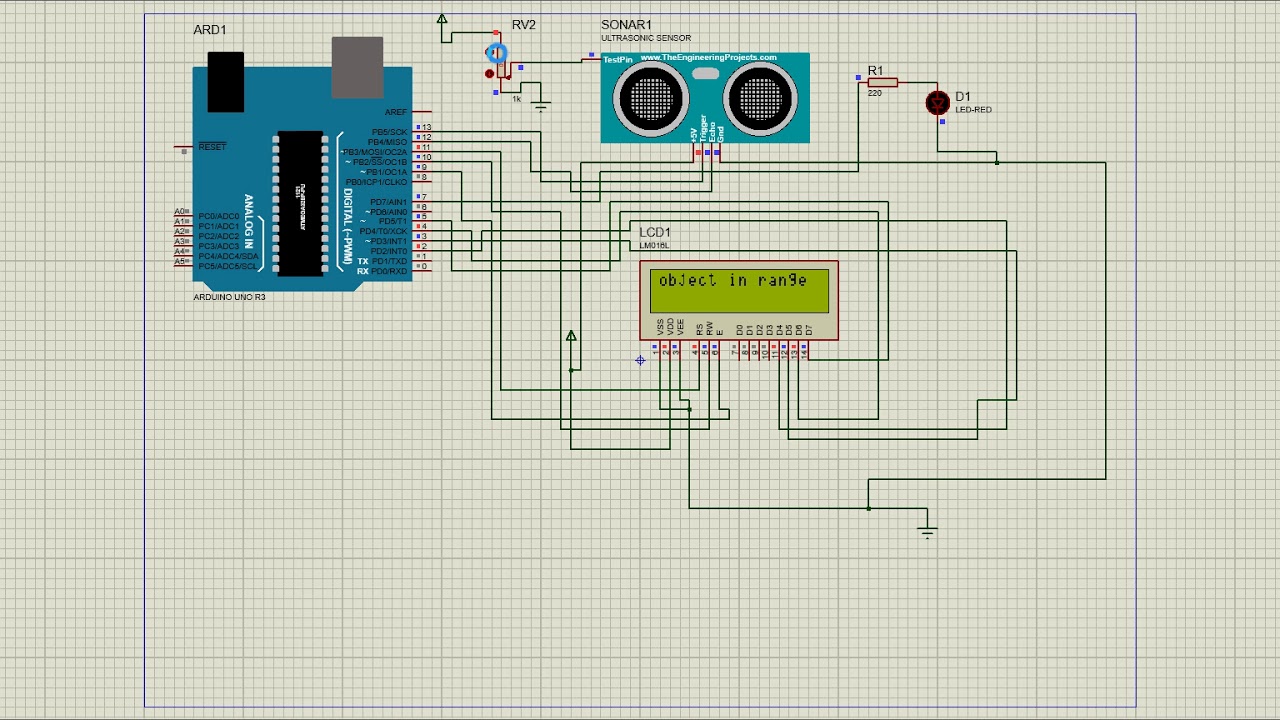Click the PD7/AIN1 pin label
The height and width of the screenshot is (720, 1280).
[389, 202]
